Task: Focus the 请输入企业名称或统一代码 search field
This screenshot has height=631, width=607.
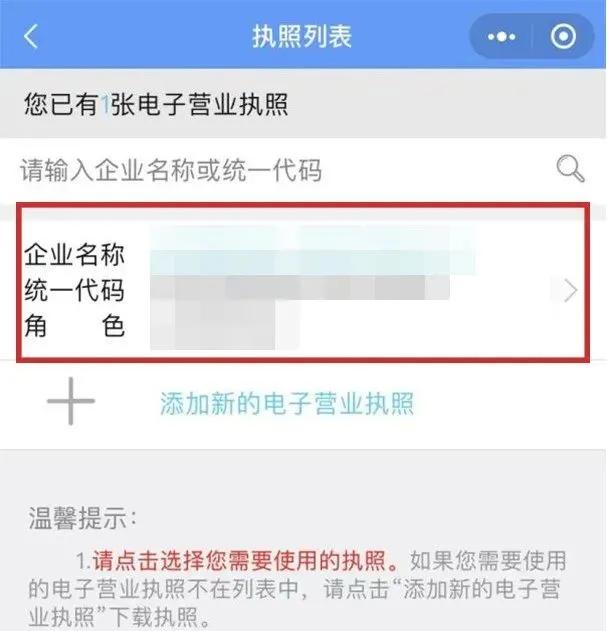Action: click(x=303, y=169)
